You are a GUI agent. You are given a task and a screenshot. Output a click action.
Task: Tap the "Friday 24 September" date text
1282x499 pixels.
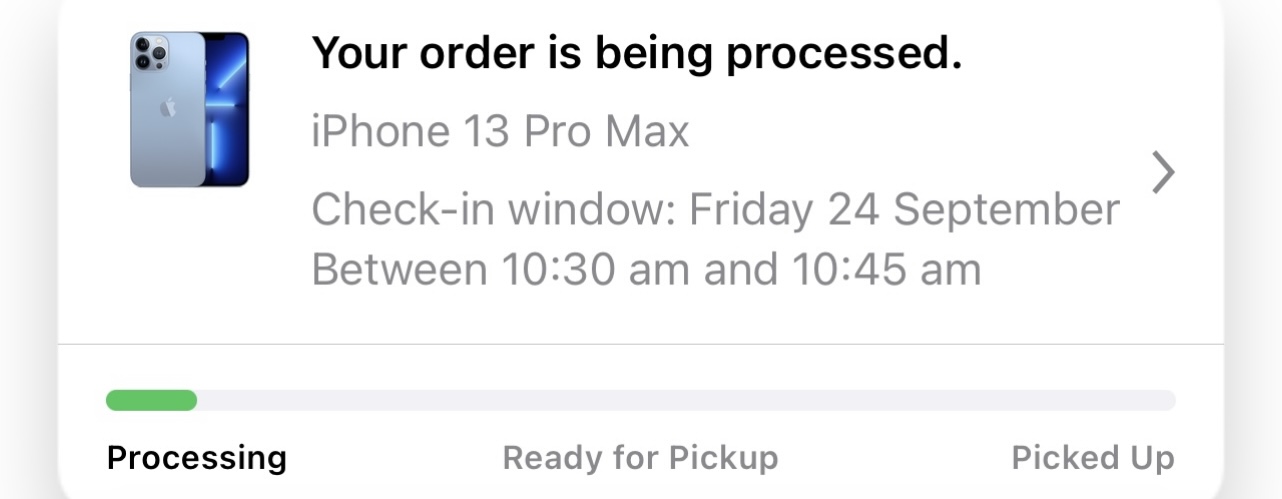[x=904, y=211]
